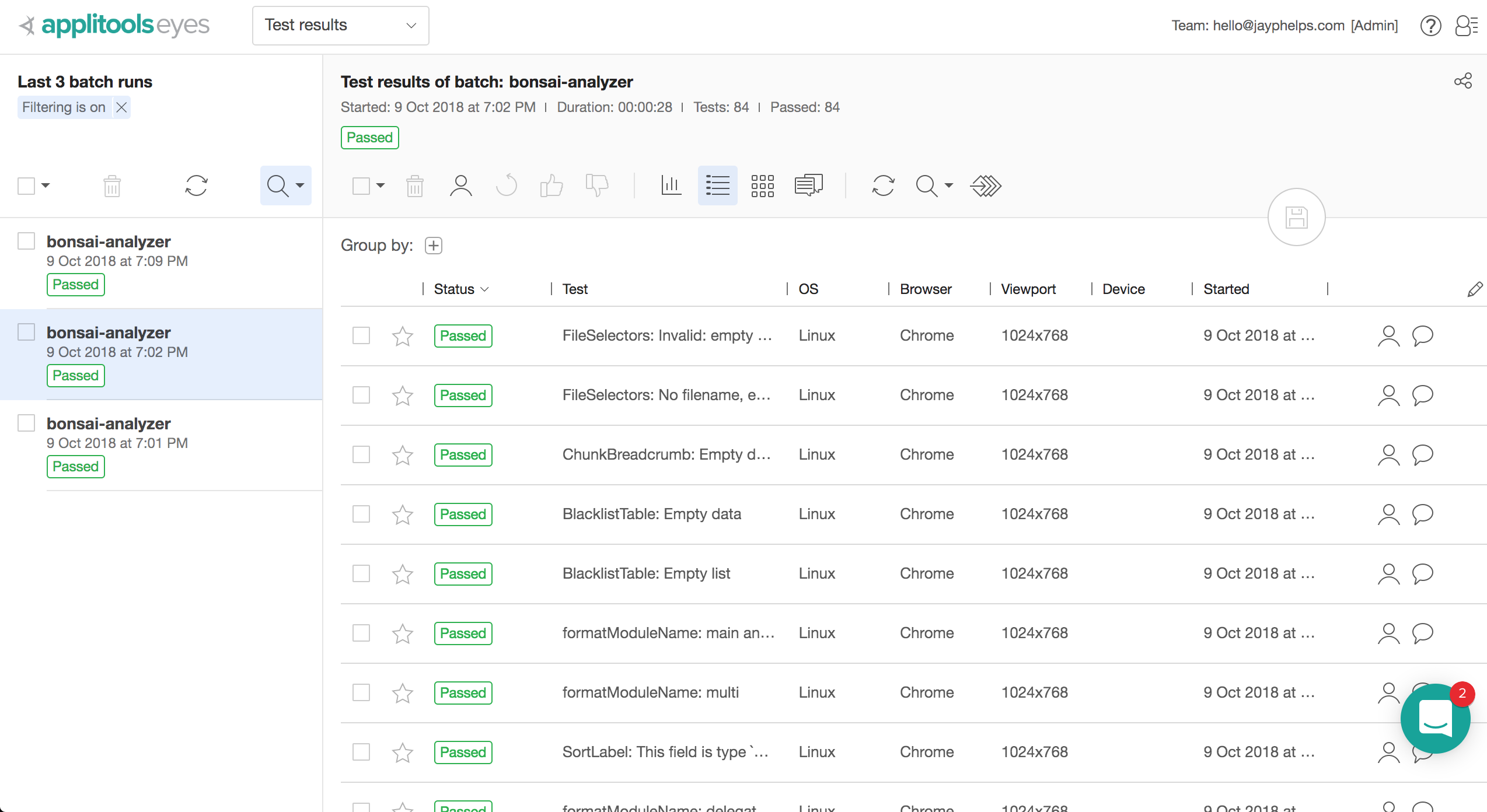Refresh the batch runs list in sidebar
Viewport: 1487px width, 812px height.
[x=196, y=186]
